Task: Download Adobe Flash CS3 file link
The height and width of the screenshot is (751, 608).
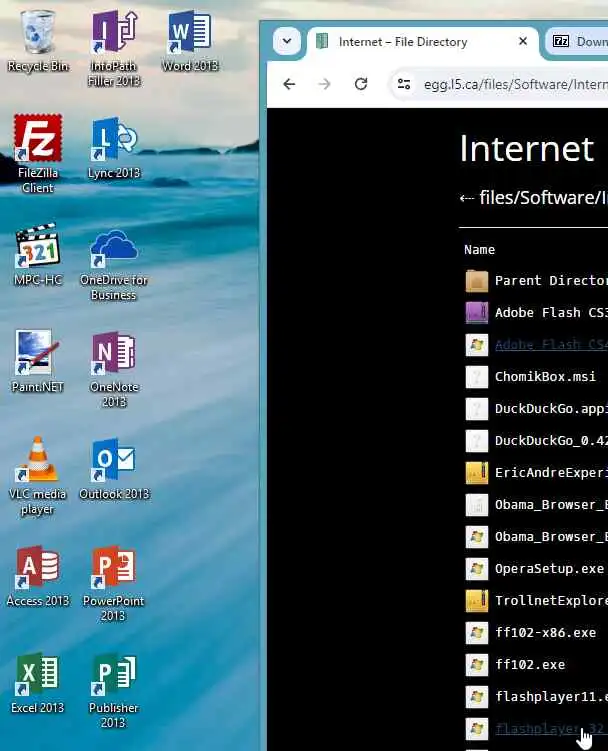Action: click(551, 313)
